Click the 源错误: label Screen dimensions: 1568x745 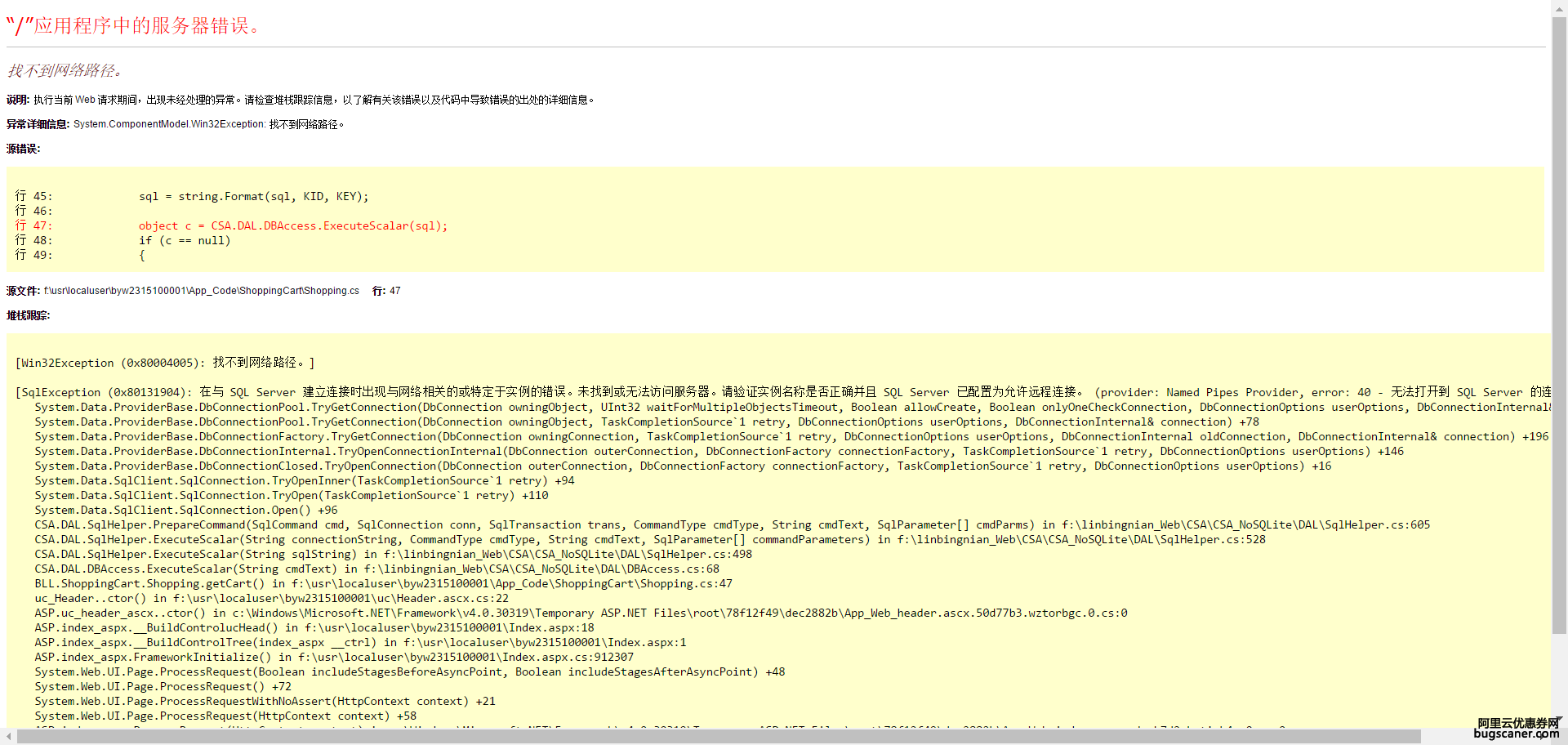coord(23,149)
